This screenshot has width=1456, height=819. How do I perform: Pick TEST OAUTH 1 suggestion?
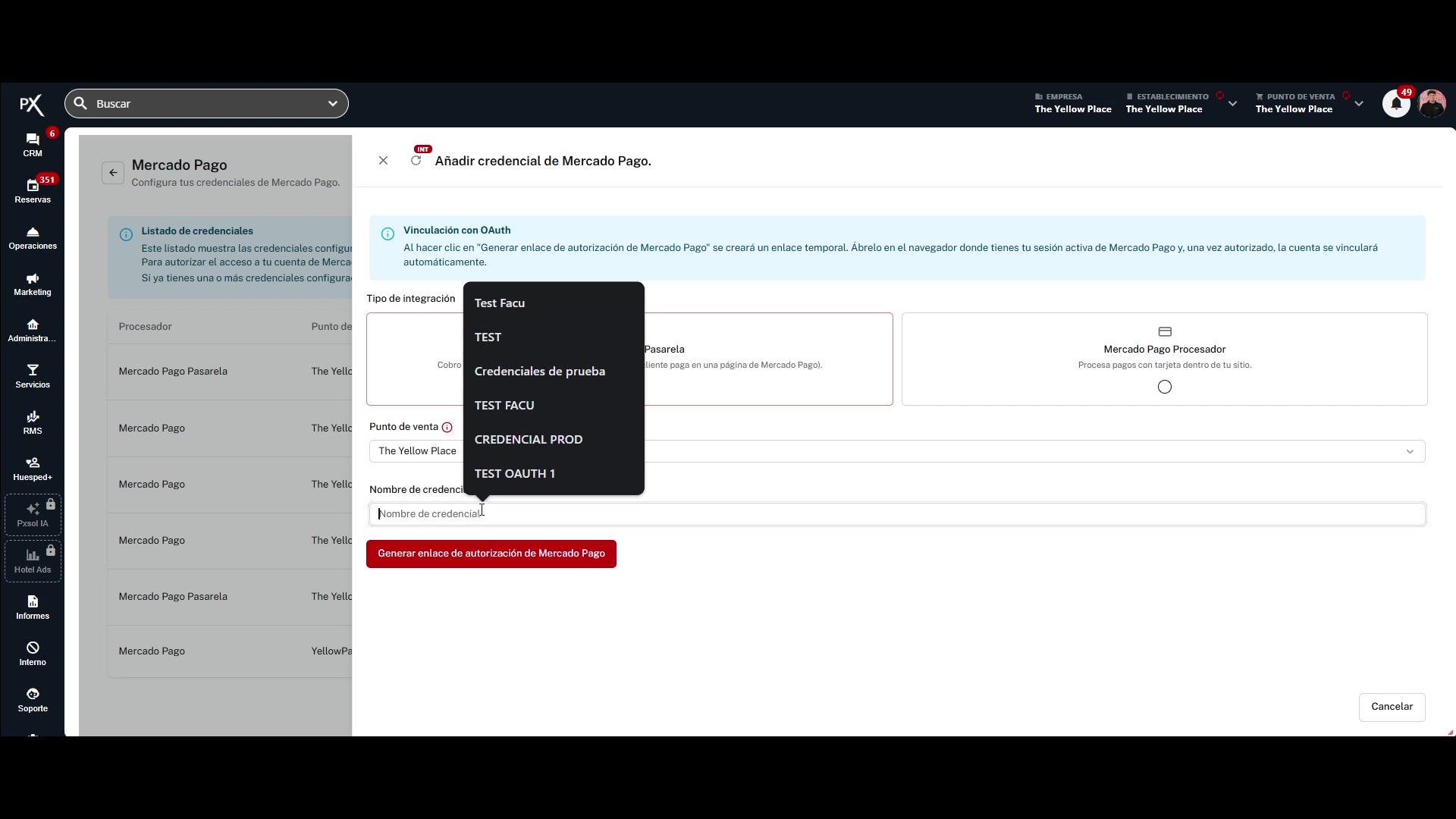[x=554, y=474]
